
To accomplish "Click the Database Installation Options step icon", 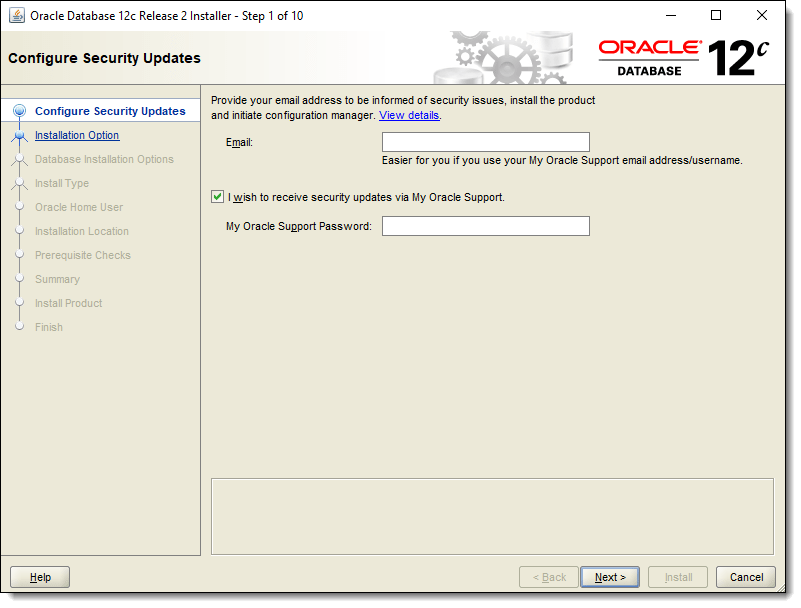I will click(20, 159).
